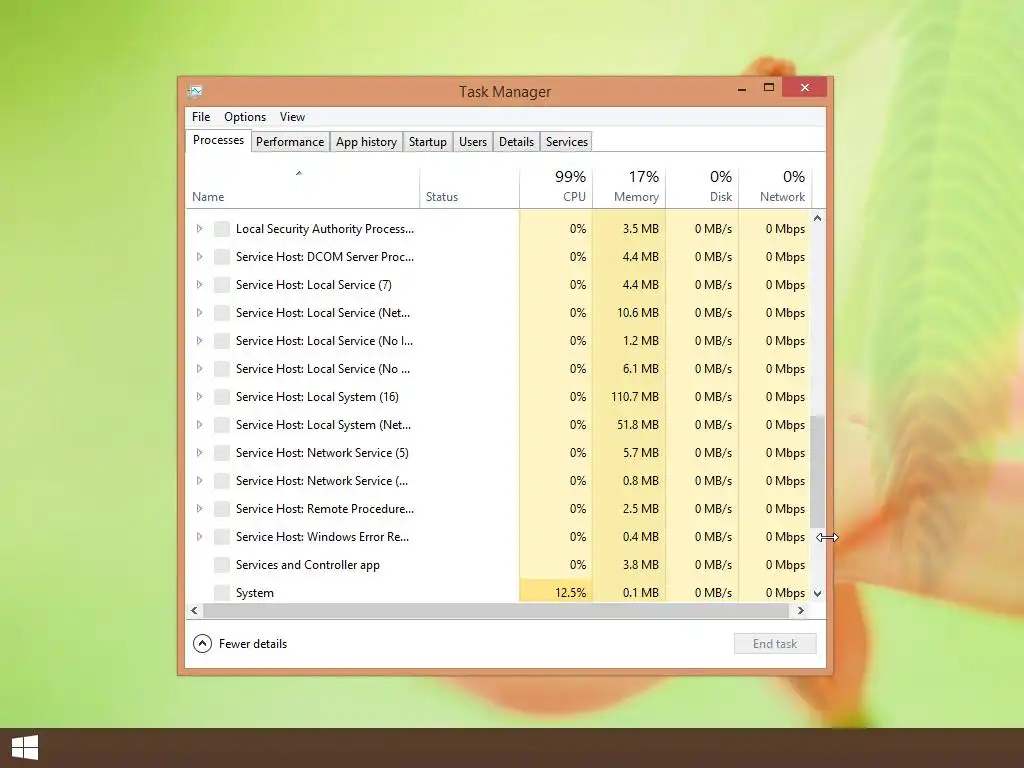The width and height of the screenshot is (1024, 768).
Task: Expand Service Host: Local System (Net... group
Action: 199,424
